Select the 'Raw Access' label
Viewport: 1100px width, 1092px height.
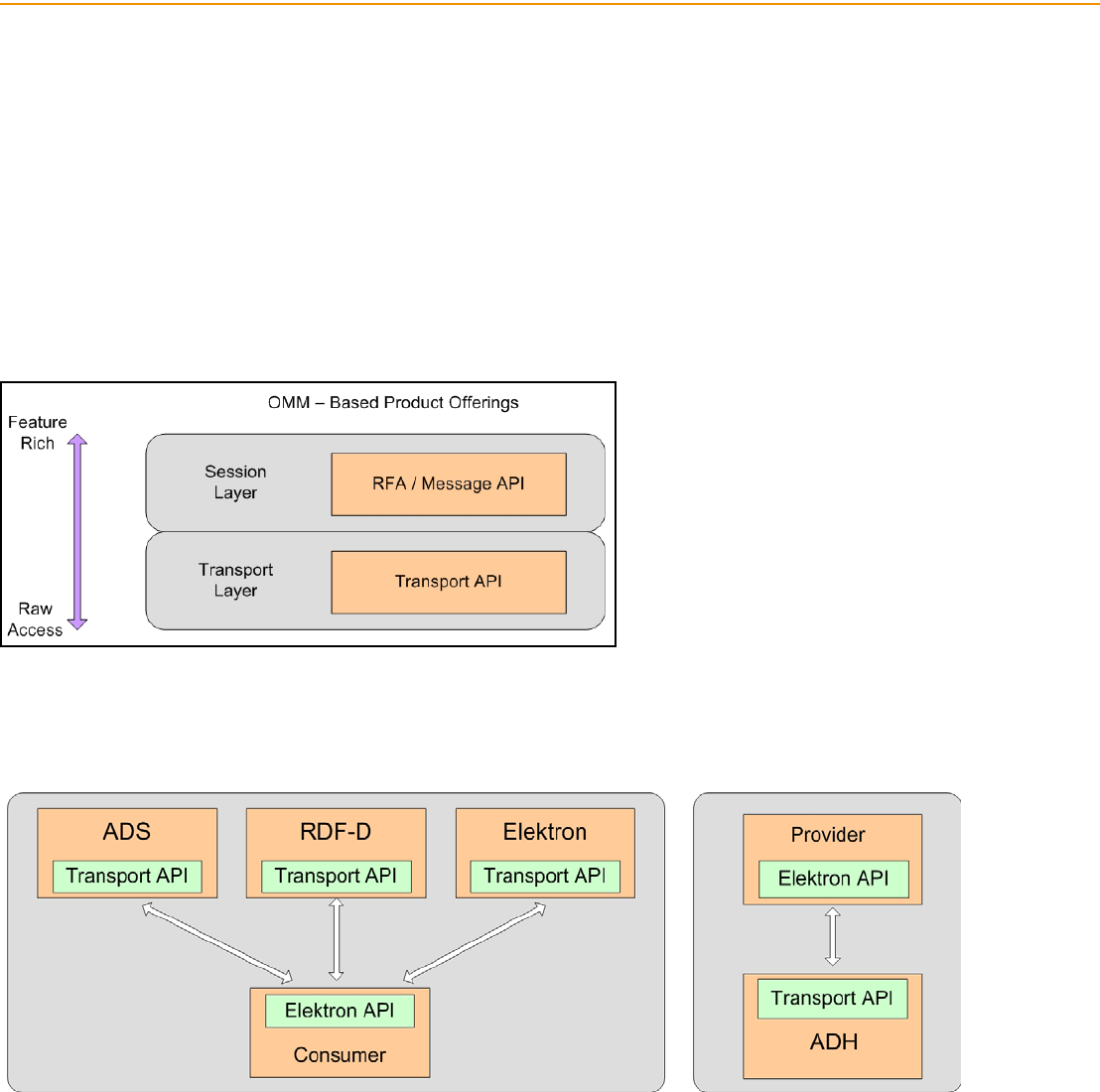pyautogui.click(x=35, y=619)
